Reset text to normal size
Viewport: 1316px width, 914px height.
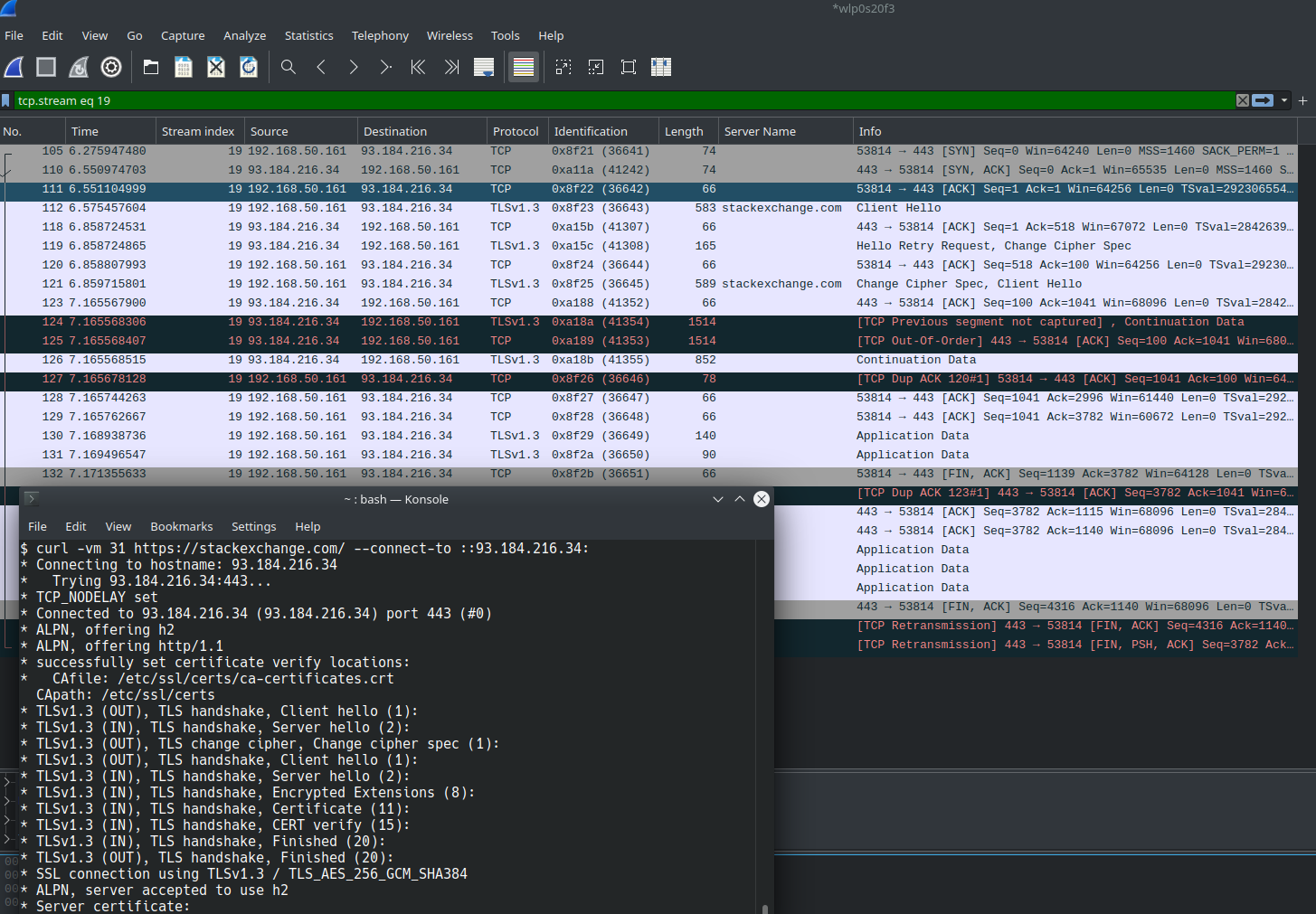pos(629,67)
